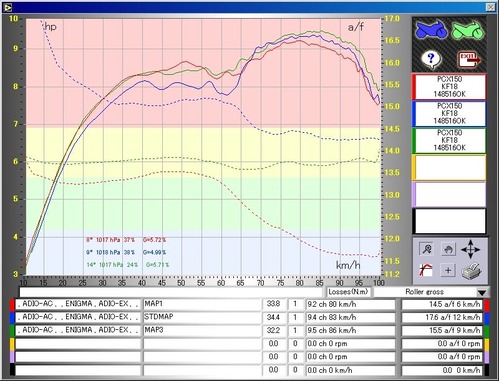Click the 34.4 value cell
The height and width of the screenshot is (381, 499).
click(274, 317)
